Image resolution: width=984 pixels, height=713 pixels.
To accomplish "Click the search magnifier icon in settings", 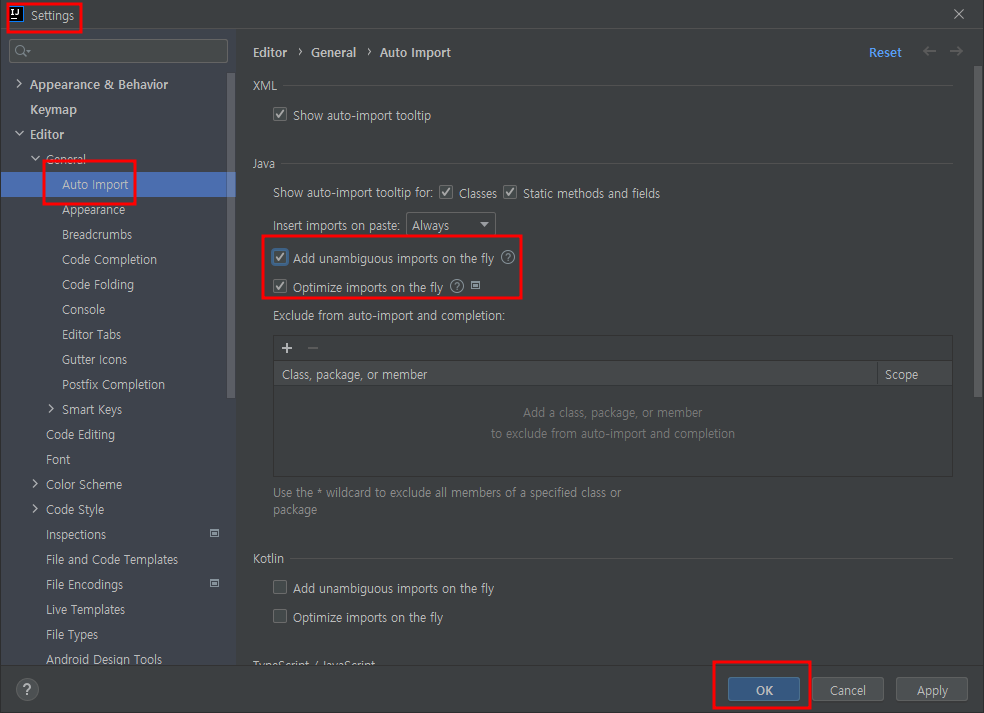I will coord(22,51).
